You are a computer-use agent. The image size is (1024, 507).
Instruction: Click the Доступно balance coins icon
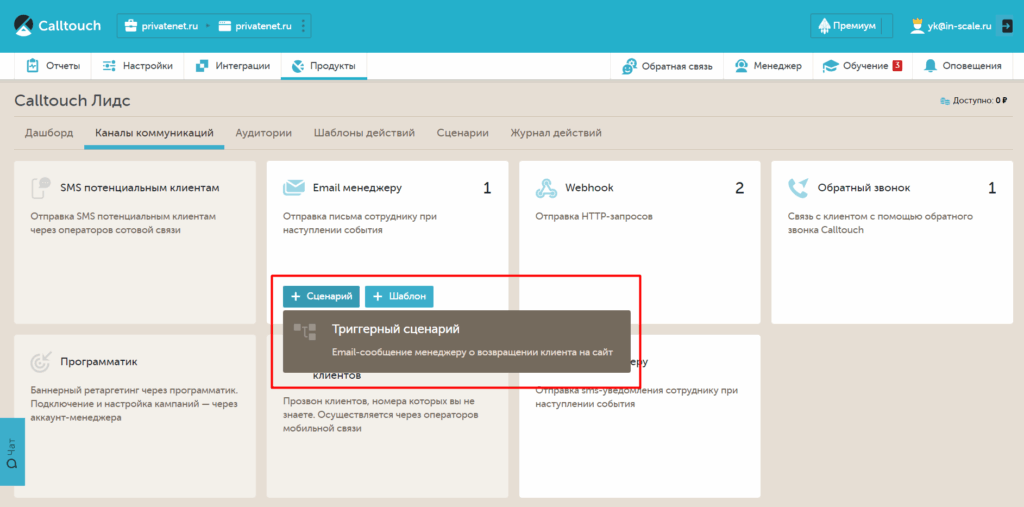(945, 101)
